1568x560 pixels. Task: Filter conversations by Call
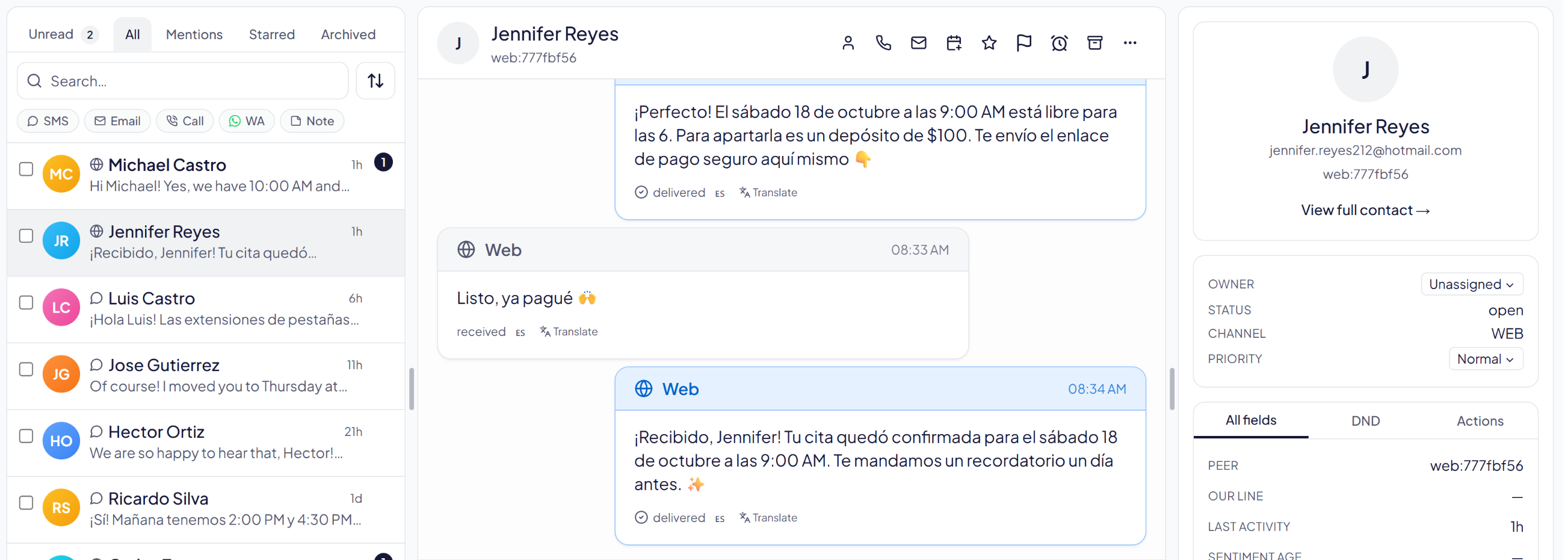[x=185, y=121]
